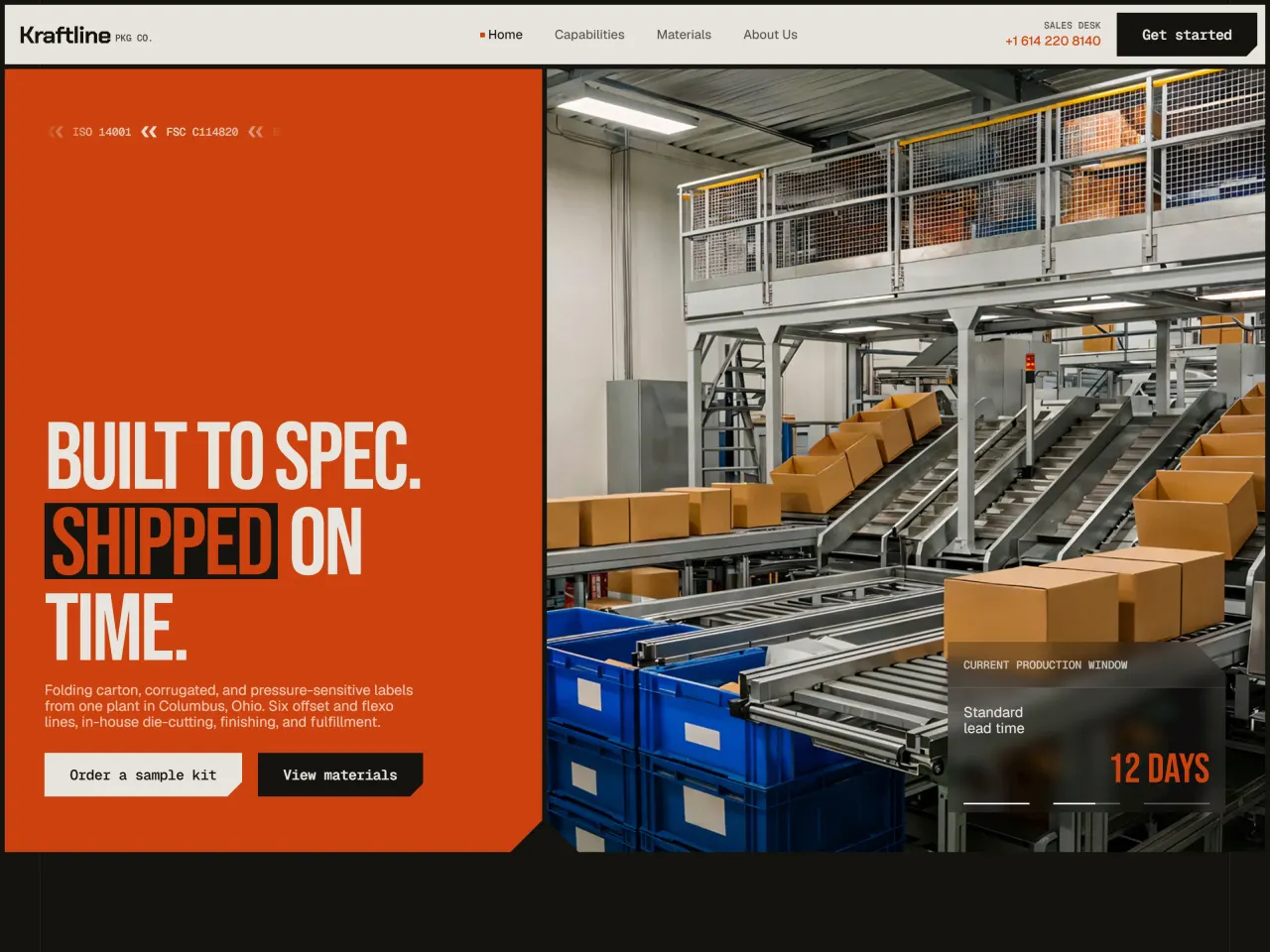Click the "ISO 14001" certification text
The height and width of the screenshot is (952, 1270).
(x=101, y=132)
